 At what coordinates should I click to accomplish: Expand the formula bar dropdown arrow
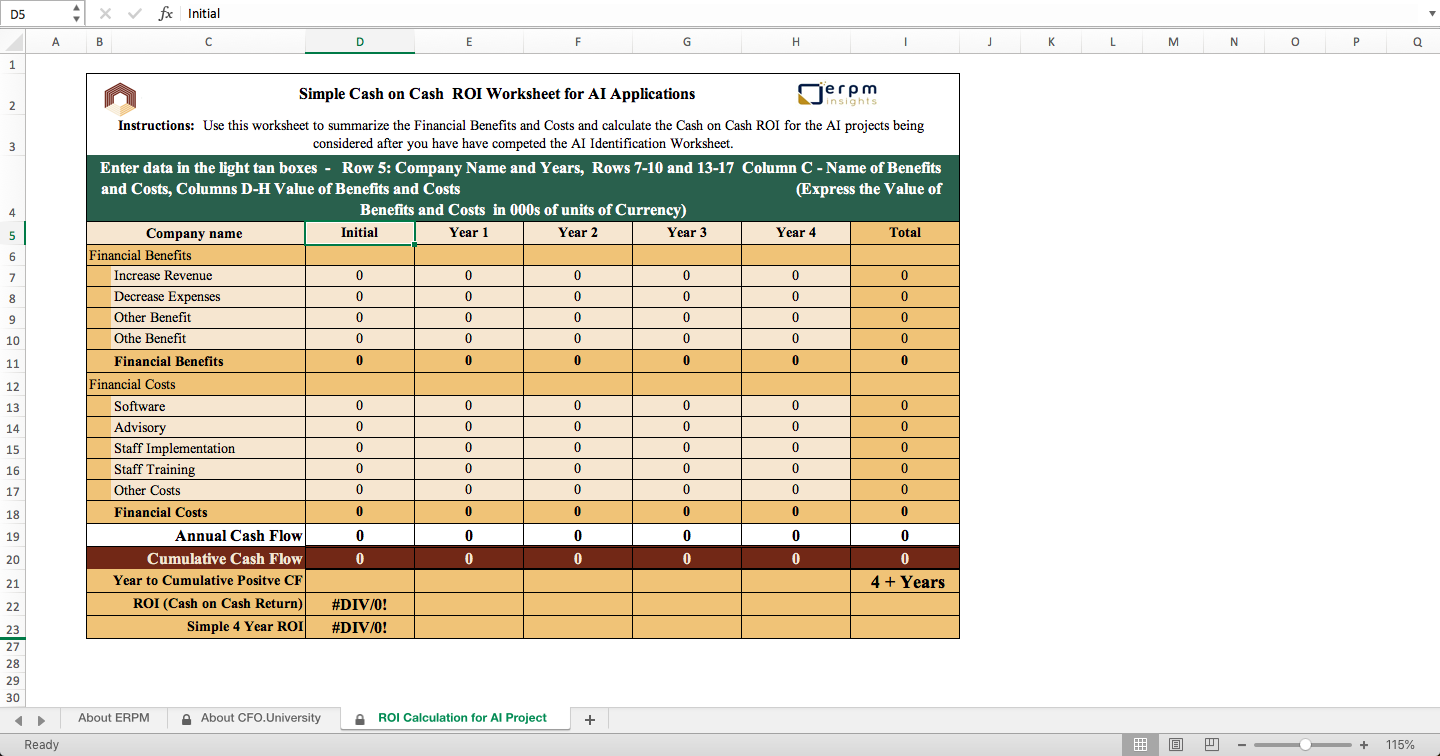point(1430,14)
